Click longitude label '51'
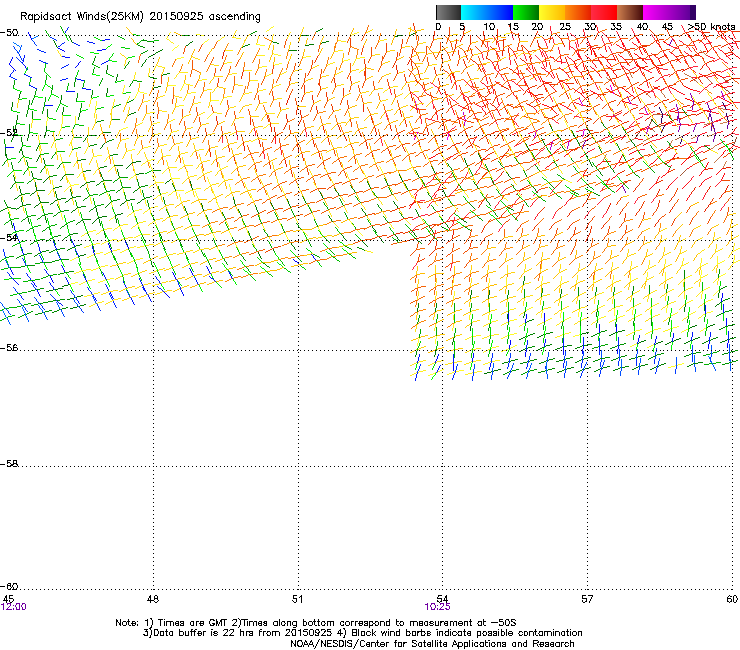This screenshot has height=650, width=740. [x=297, y=599]
